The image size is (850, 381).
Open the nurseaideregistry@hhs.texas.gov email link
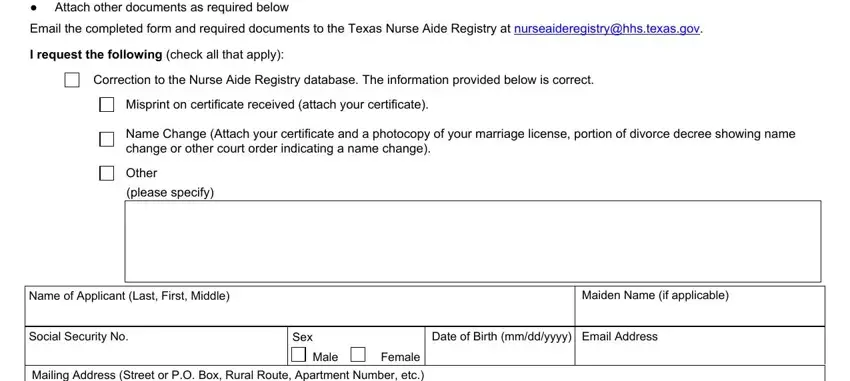click(x=607, y=29)
